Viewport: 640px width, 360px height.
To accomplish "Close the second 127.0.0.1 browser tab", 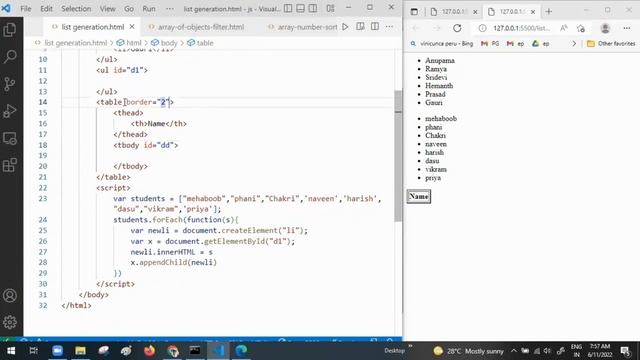I will 533,12.
